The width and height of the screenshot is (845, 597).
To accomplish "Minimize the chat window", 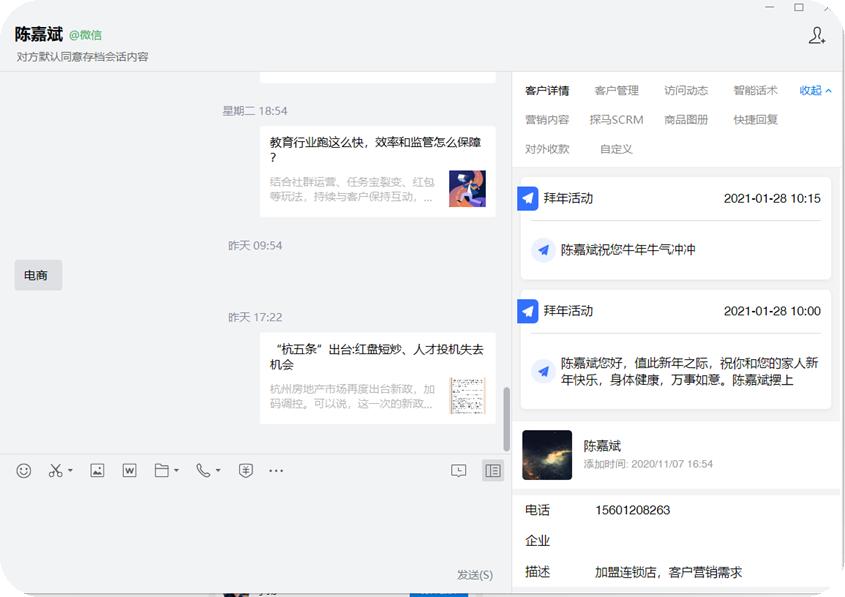I will (x=770, y=7).
